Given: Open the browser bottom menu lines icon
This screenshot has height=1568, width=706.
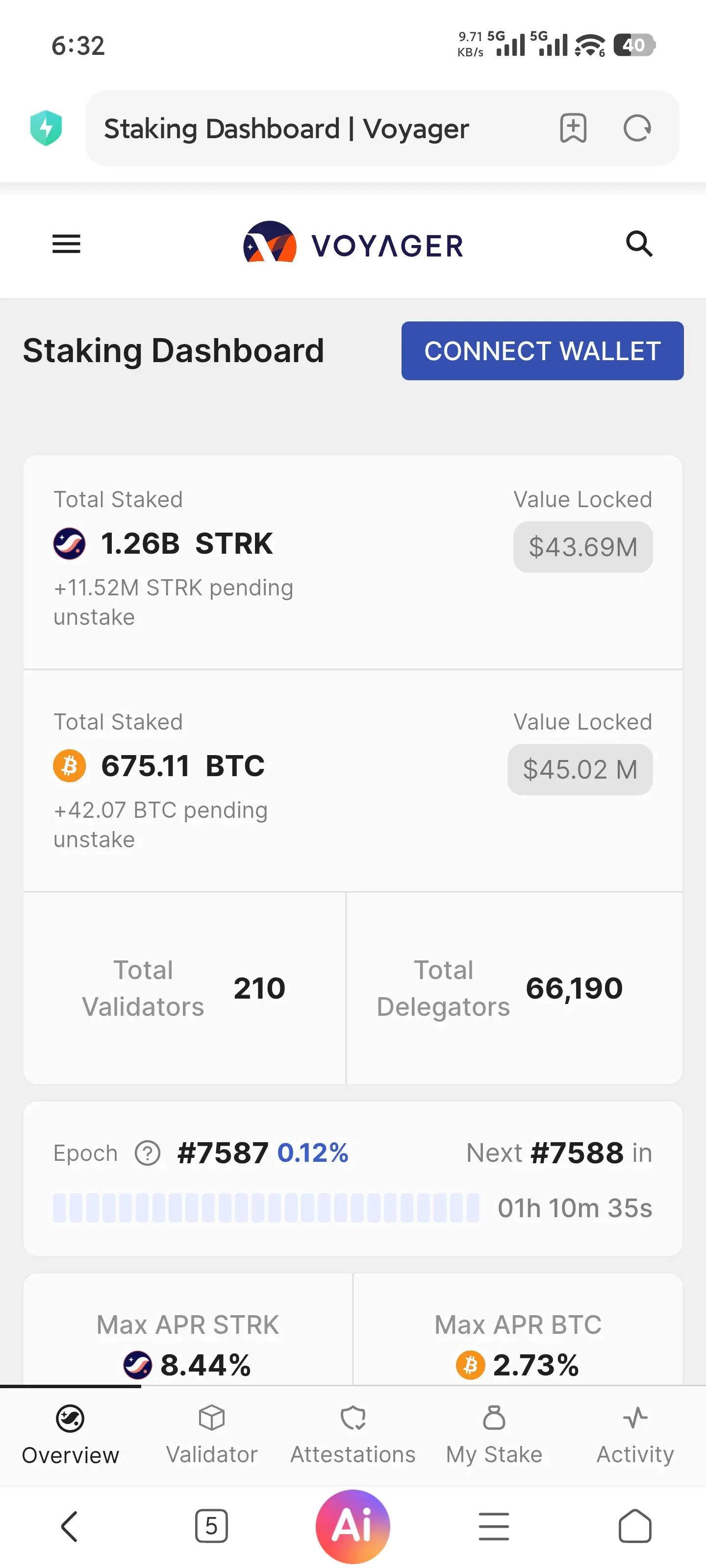Looking at the screenshot, I should coord(493,1526).
